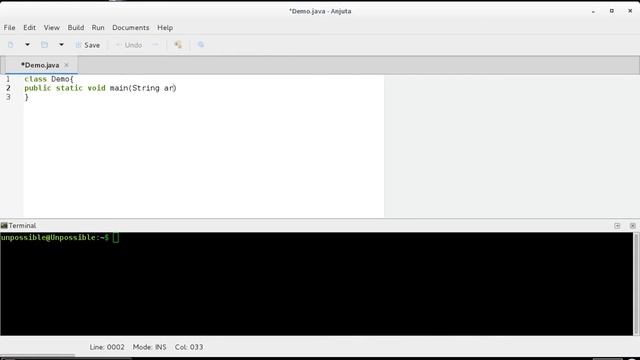Click 'Mode: INS' in status bar
The image size is (640, 360).
[x=149, y=347]
